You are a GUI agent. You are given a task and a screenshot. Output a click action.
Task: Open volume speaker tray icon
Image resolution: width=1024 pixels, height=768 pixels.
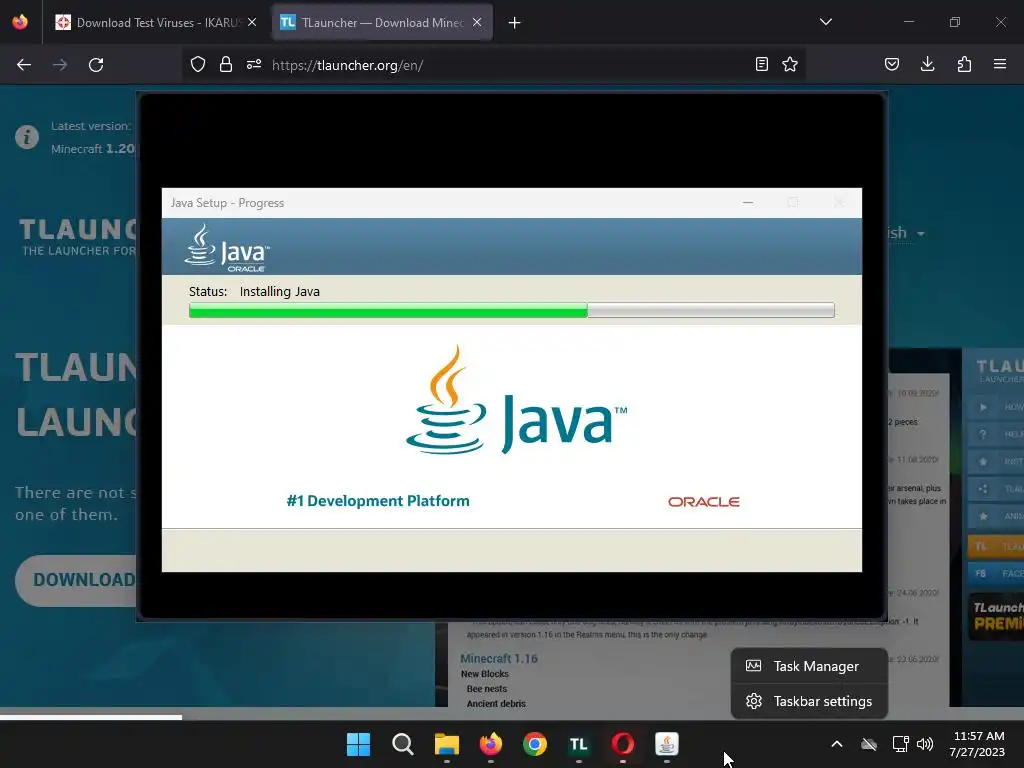[925, 744]
